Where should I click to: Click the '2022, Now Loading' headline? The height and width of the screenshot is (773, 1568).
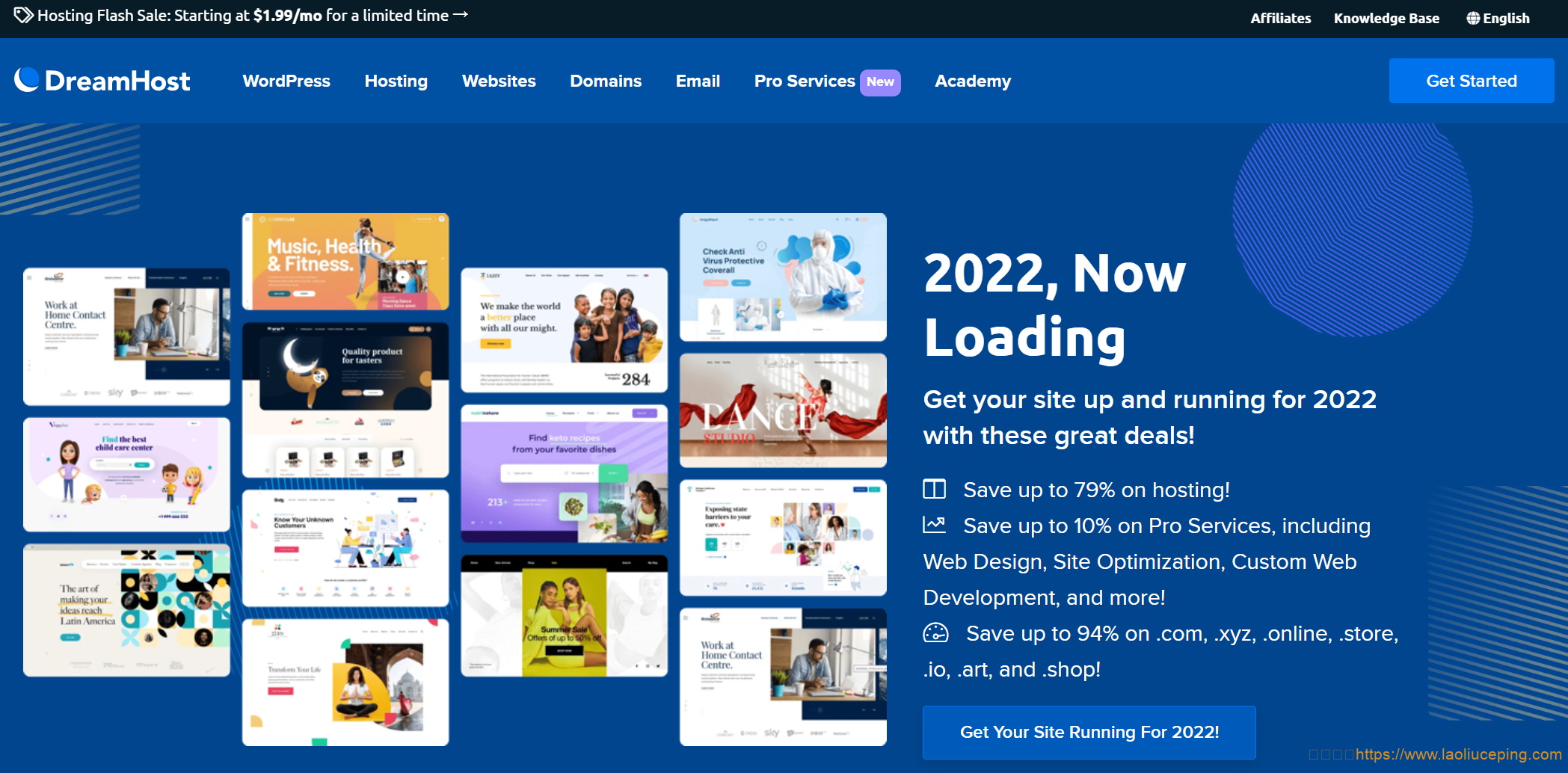pyautogui.click(x=1054, y=305)
